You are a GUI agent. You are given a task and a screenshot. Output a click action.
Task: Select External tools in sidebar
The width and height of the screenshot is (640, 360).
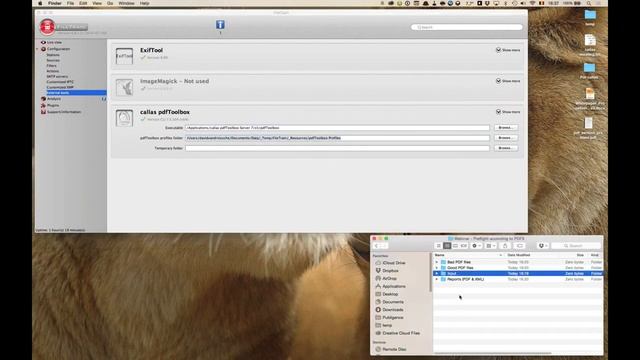point(76,93)
